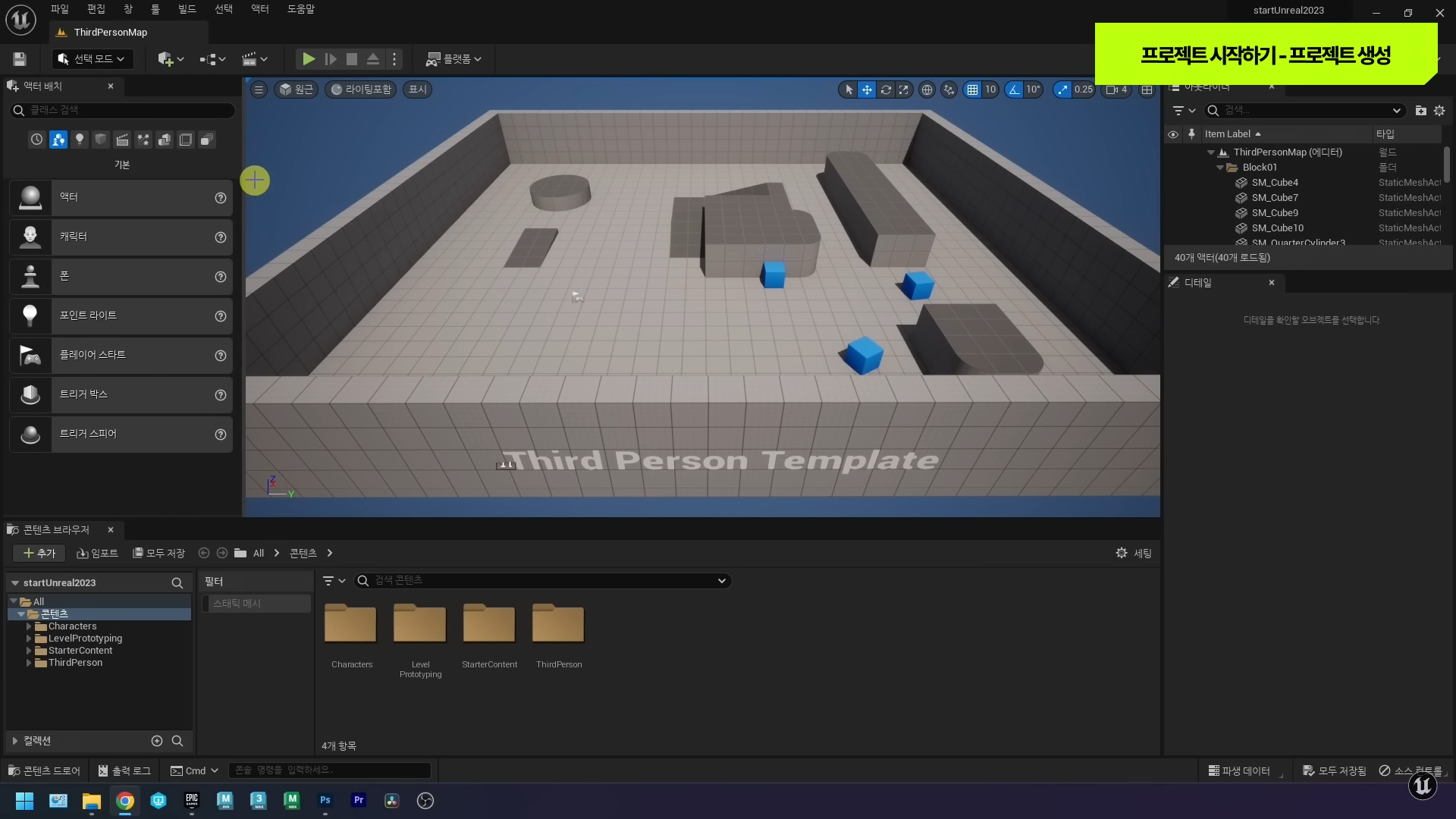Open the 빌드 menu
Image resolution: width=1456 pixels, height=819 pixels.
[187, 9]
